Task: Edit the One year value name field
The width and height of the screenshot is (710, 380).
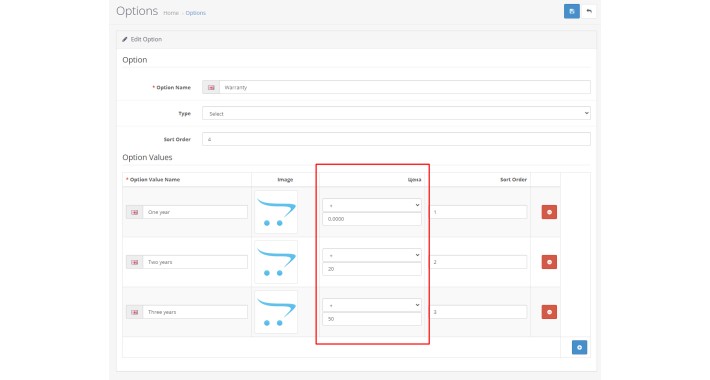Action: point(195,212)
